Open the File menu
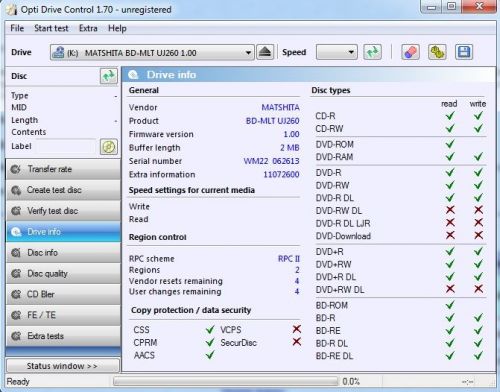This screenshot has width=500, height=392. pos(17,28)
